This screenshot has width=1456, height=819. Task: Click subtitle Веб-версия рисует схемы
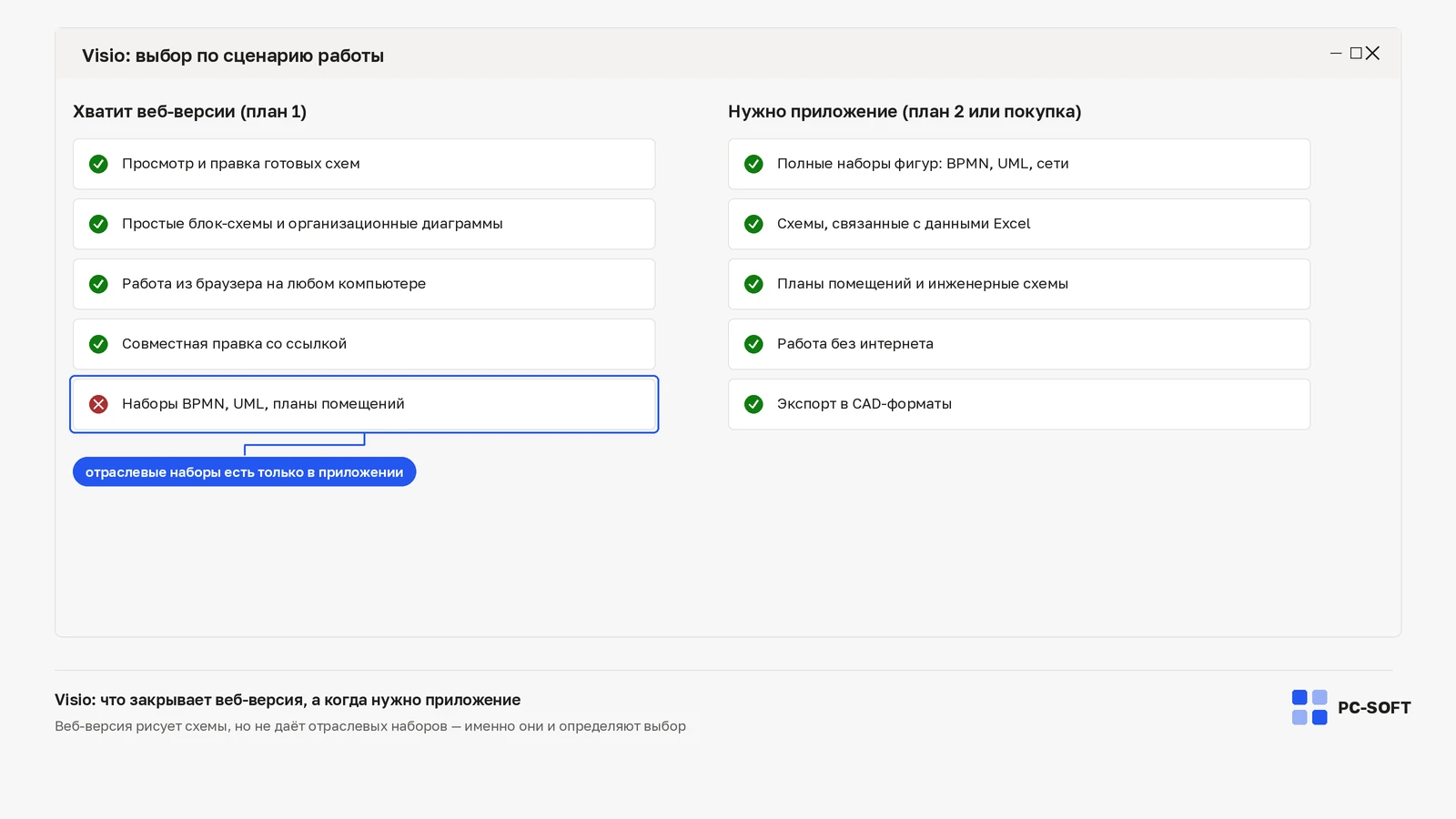click(x=370, y=726)
